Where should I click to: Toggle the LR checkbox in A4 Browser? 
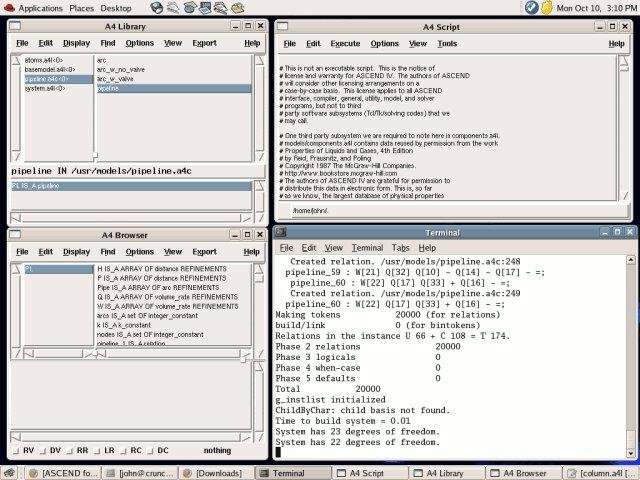pos(97,451)
